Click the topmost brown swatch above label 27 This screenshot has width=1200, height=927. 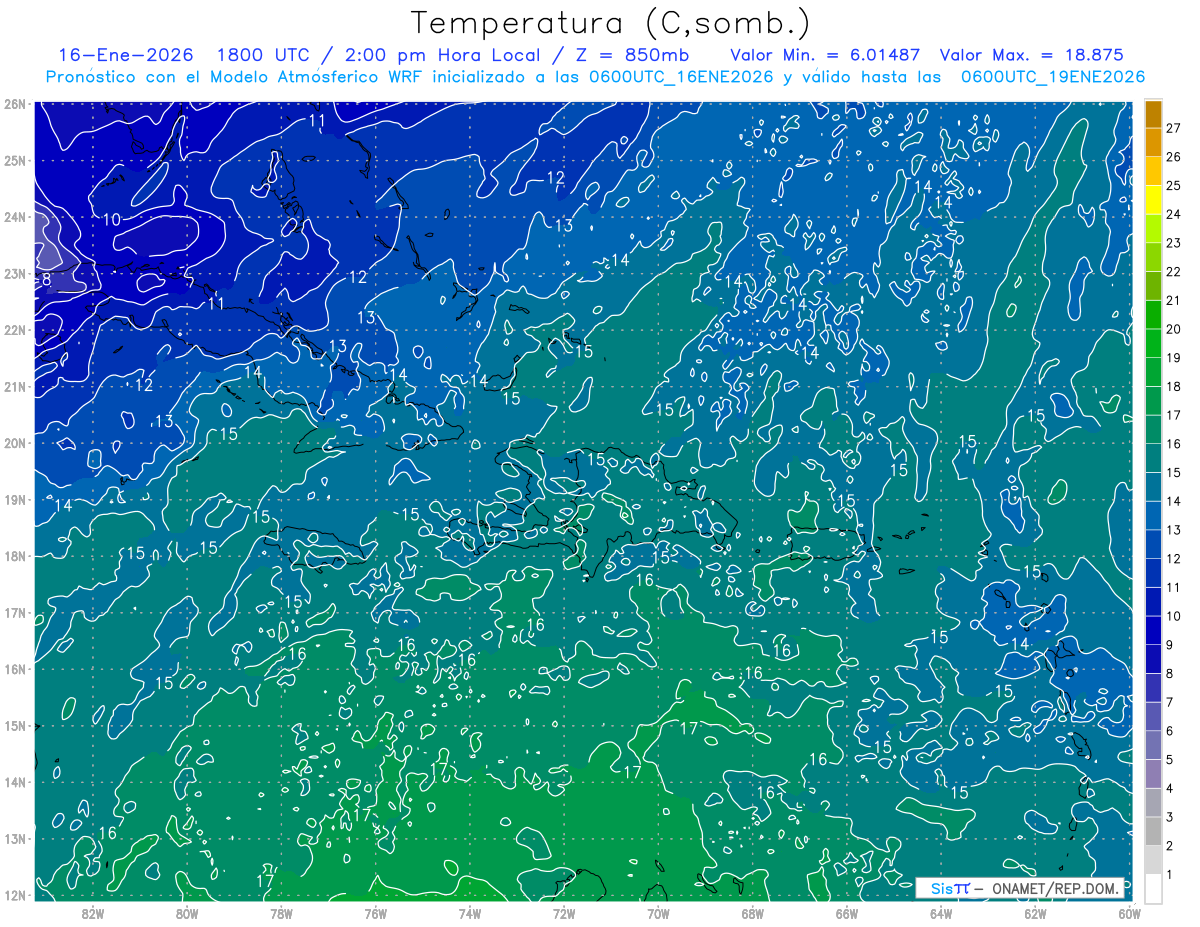1154,114
